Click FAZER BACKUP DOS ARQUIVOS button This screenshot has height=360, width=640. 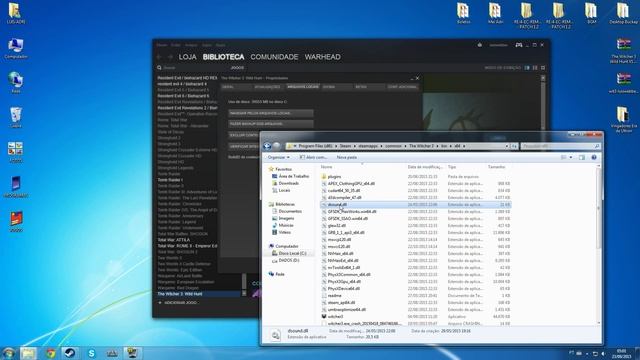(x=271, y=124)
